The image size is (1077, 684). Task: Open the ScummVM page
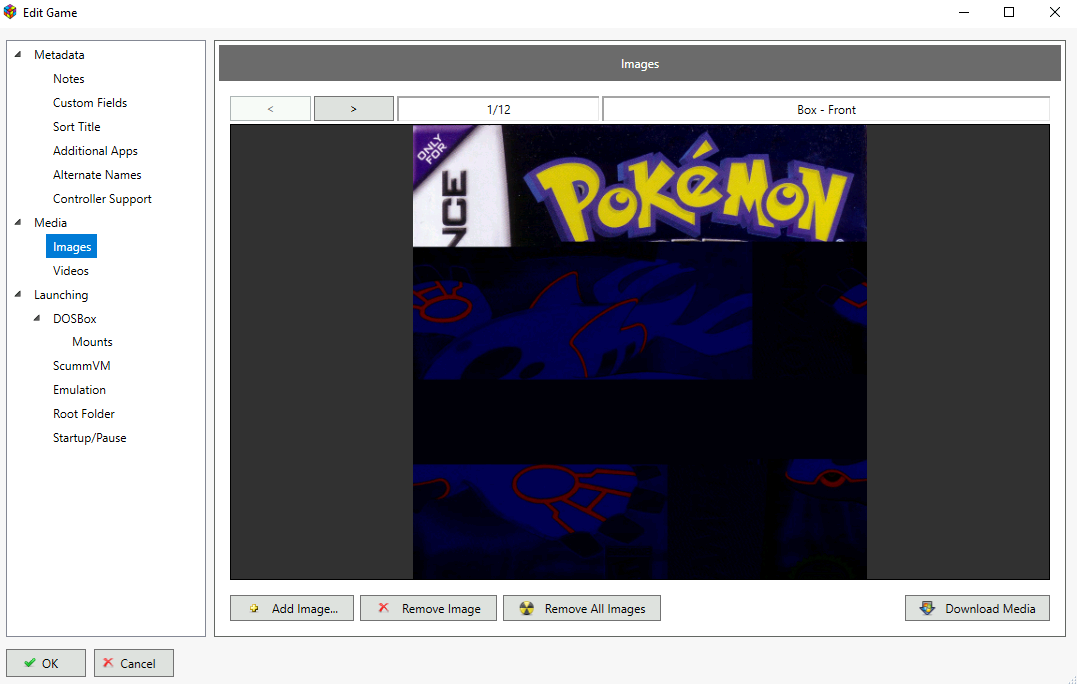(x=82, y=366)
